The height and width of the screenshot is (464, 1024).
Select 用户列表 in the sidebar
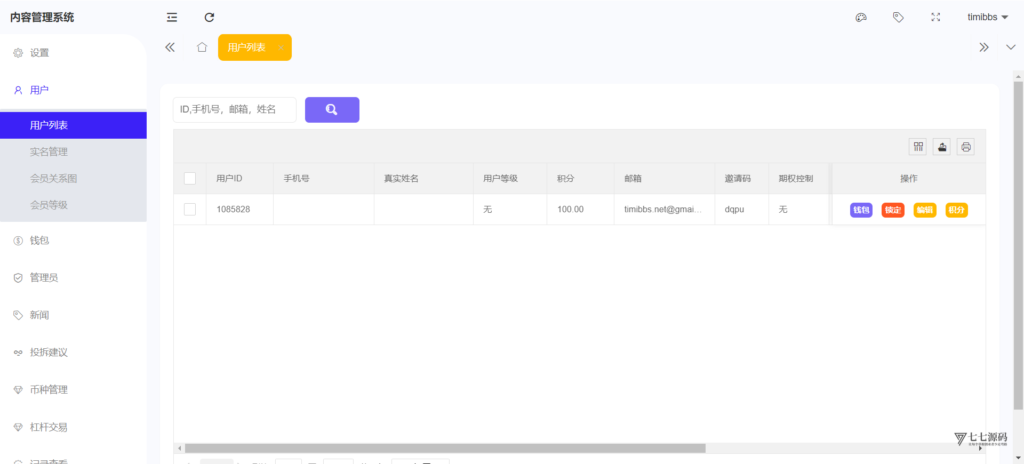73,125
